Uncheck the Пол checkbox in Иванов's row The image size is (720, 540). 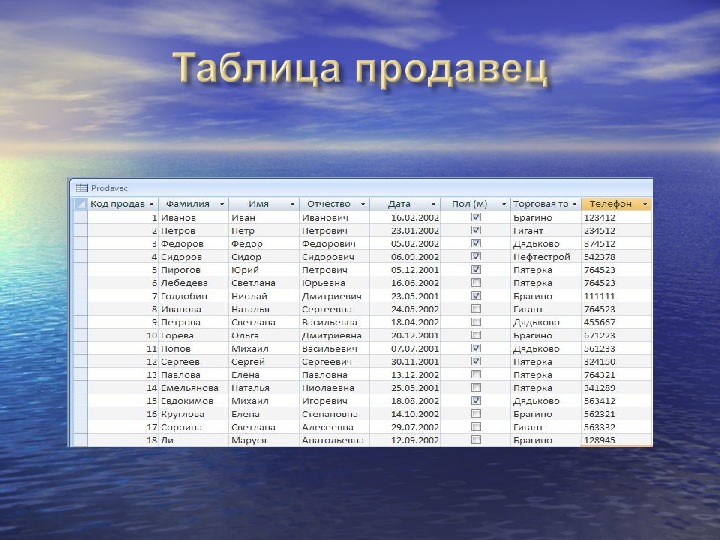(476, 217)
